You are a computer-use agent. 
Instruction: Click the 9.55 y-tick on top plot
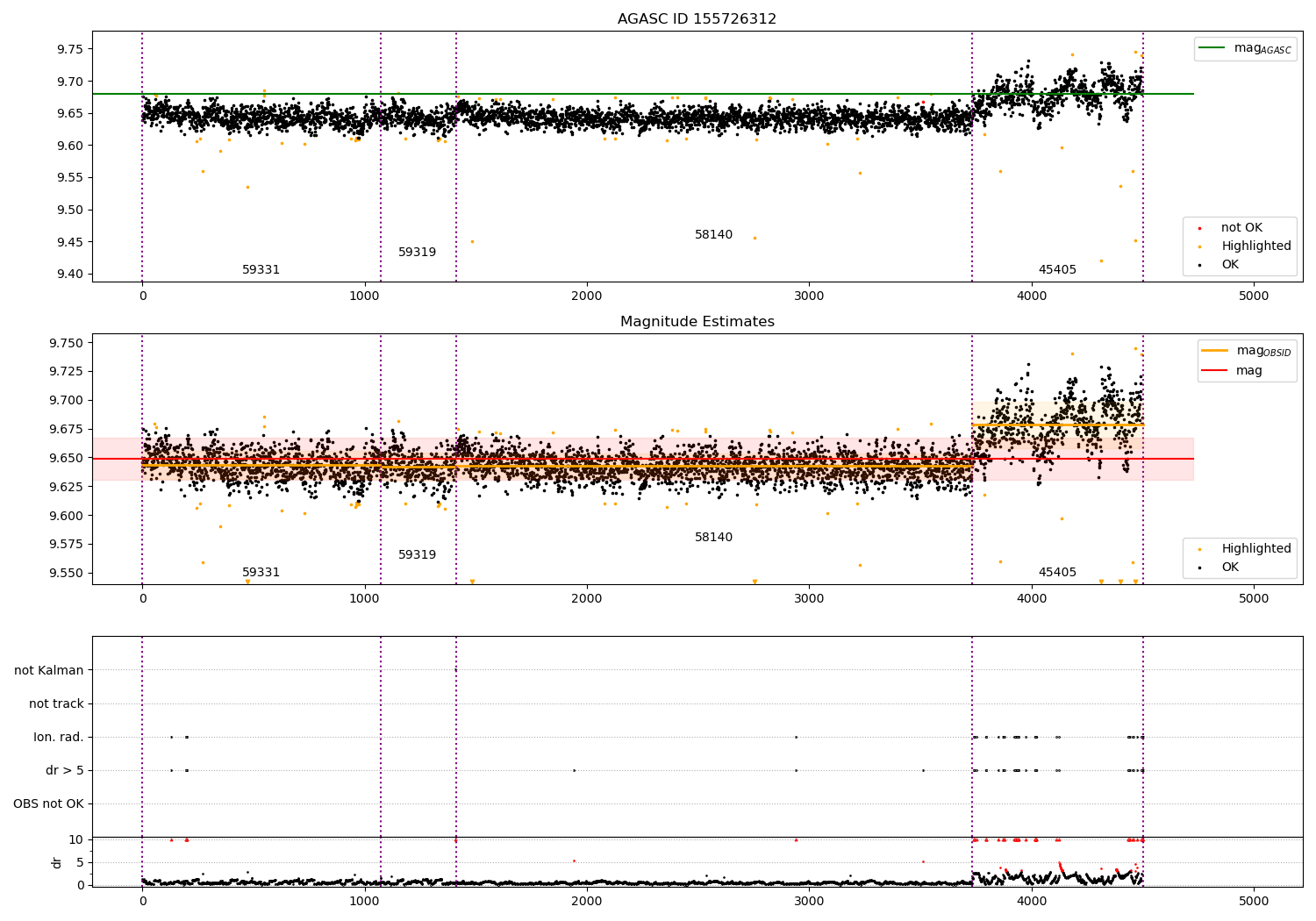tap(68, 178)
